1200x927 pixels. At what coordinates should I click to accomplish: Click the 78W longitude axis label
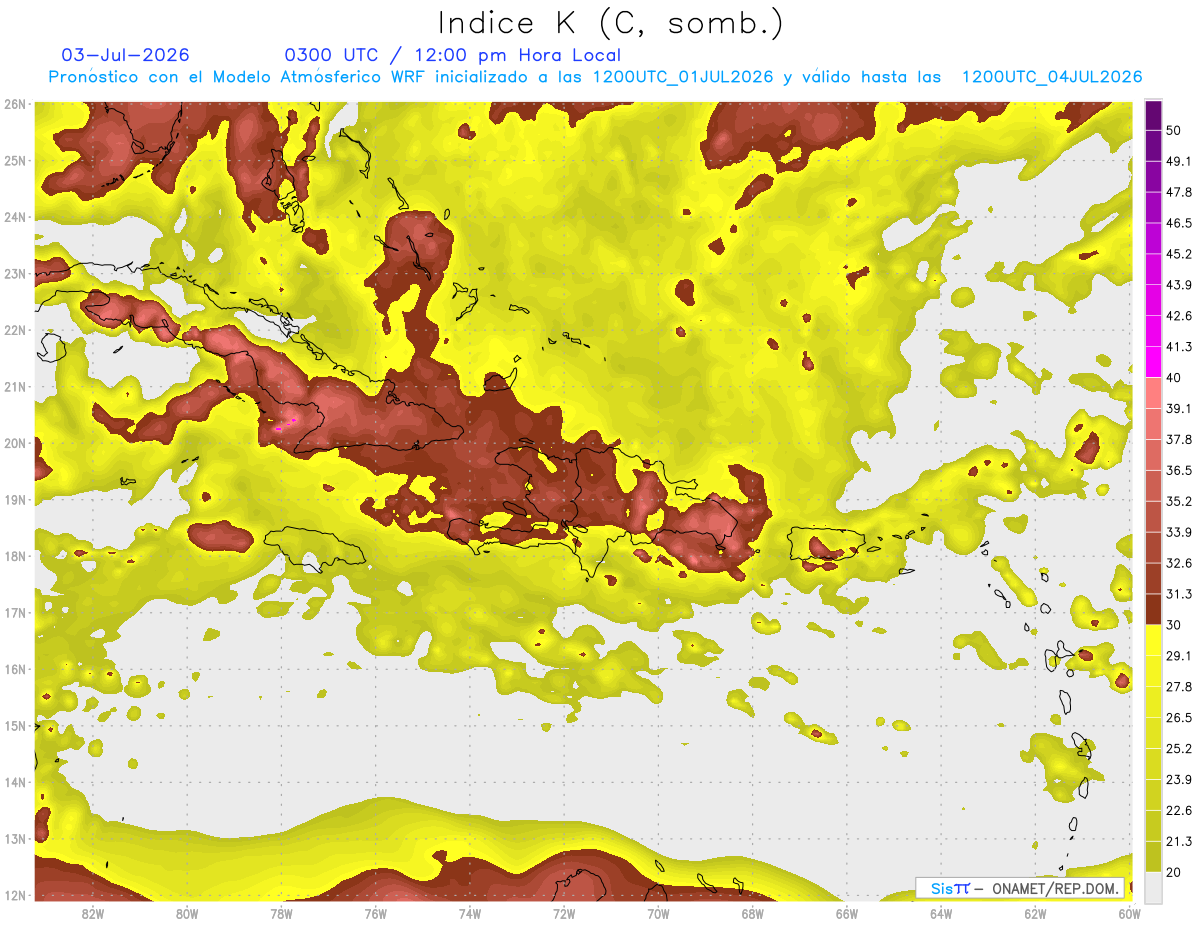coord(281,914)
